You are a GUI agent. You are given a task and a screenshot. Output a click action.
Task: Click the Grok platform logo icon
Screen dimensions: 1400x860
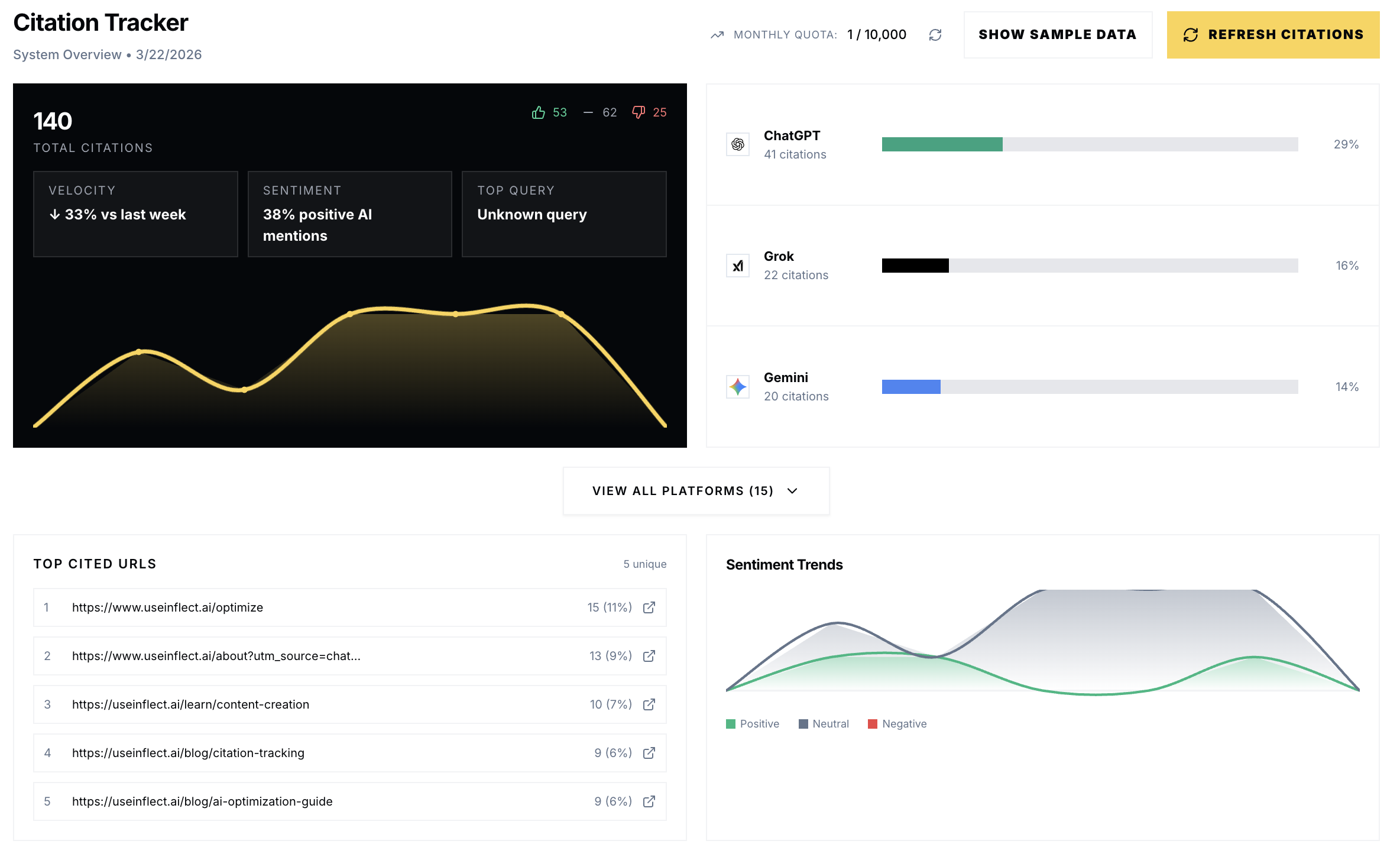pyautogui.click(x=737, y=266)
